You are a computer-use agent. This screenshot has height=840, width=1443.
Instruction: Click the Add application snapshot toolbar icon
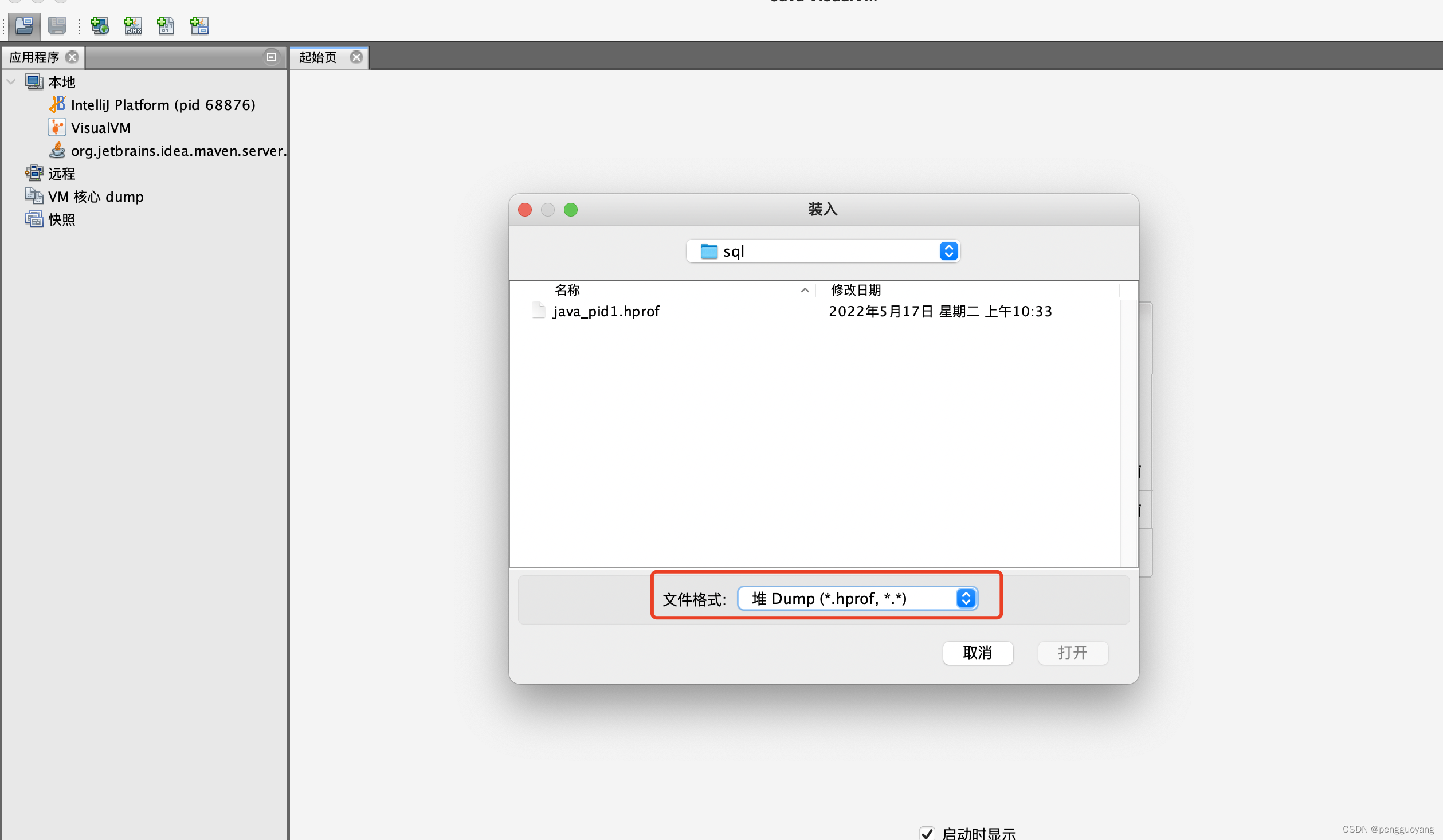click(199, 26)
